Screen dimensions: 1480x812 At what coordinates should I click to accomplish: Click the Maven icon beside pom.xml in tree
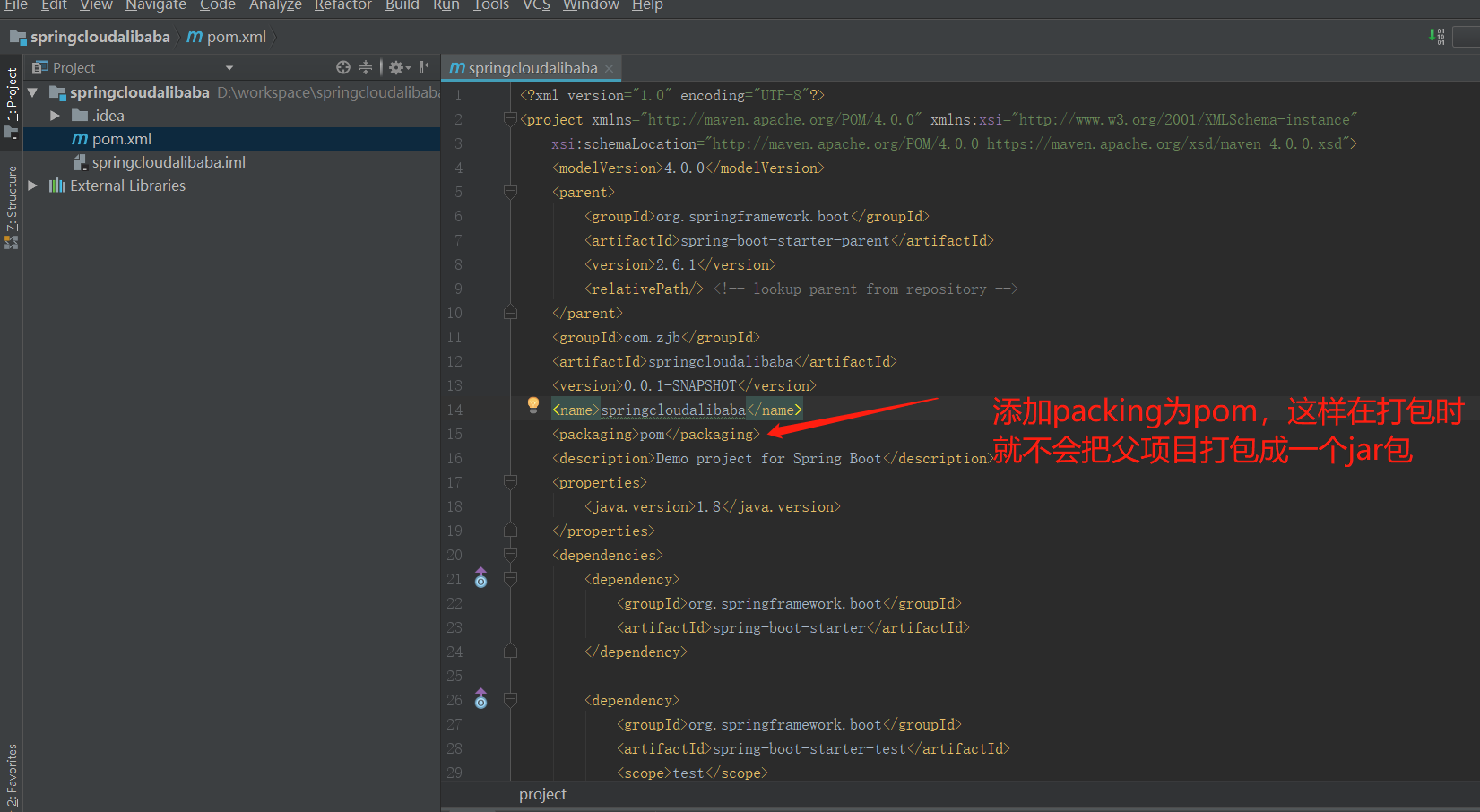pyautogui.click(x=81, y=138)
